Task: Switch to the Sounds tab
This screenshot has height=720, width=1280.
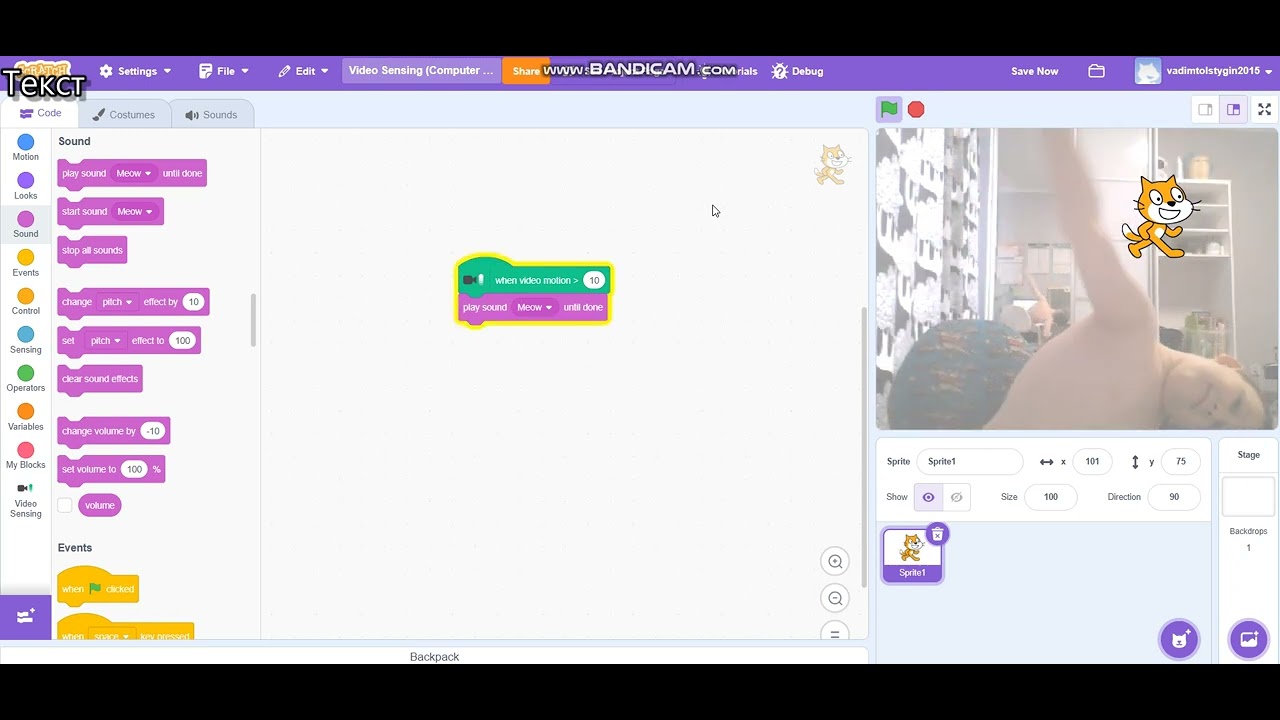Action: [x=211, y=114]
